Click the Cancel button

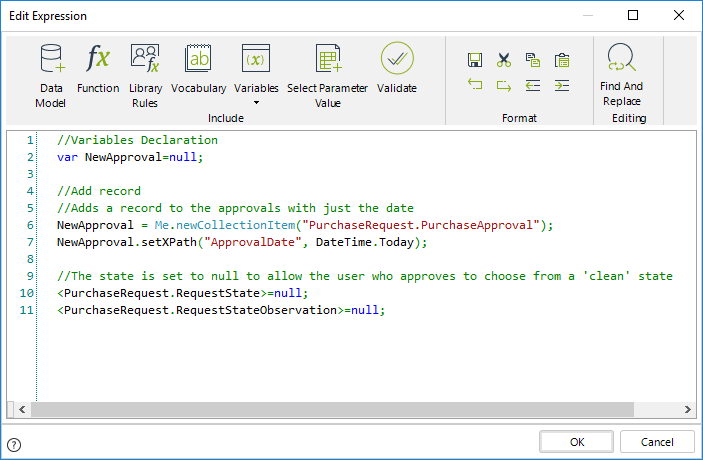coord(657,442)
